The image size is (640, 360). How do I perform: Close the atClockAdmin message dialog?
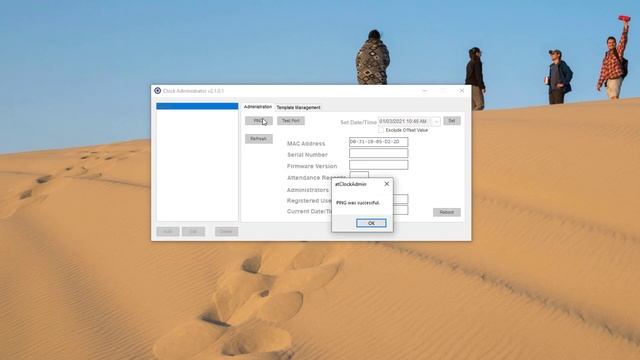point(387,184)
